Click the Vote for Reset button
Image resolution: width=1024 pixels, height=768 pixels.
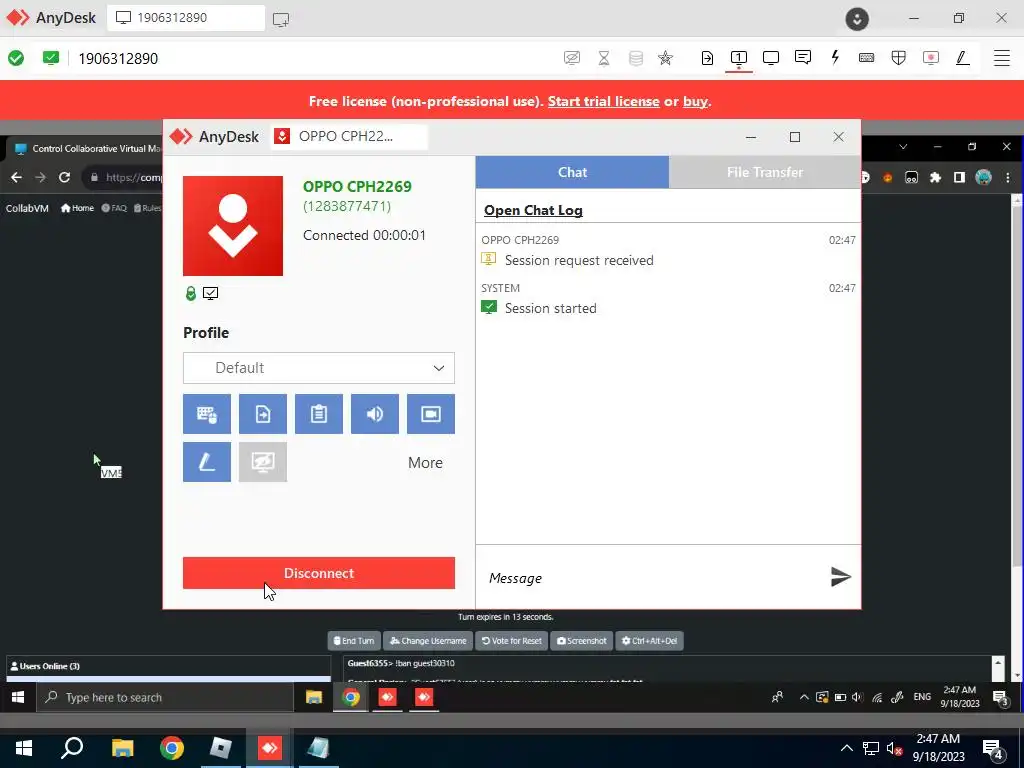(511, 641)
